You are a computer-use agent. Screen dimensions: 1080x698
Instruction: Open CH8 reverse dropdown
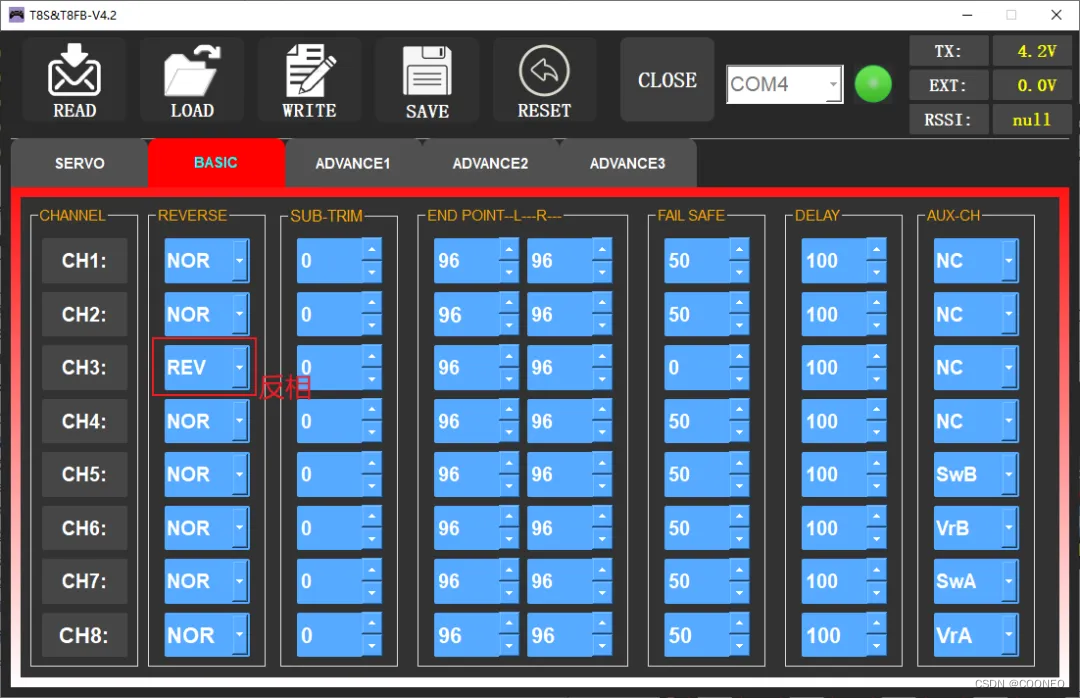(240, 635)
